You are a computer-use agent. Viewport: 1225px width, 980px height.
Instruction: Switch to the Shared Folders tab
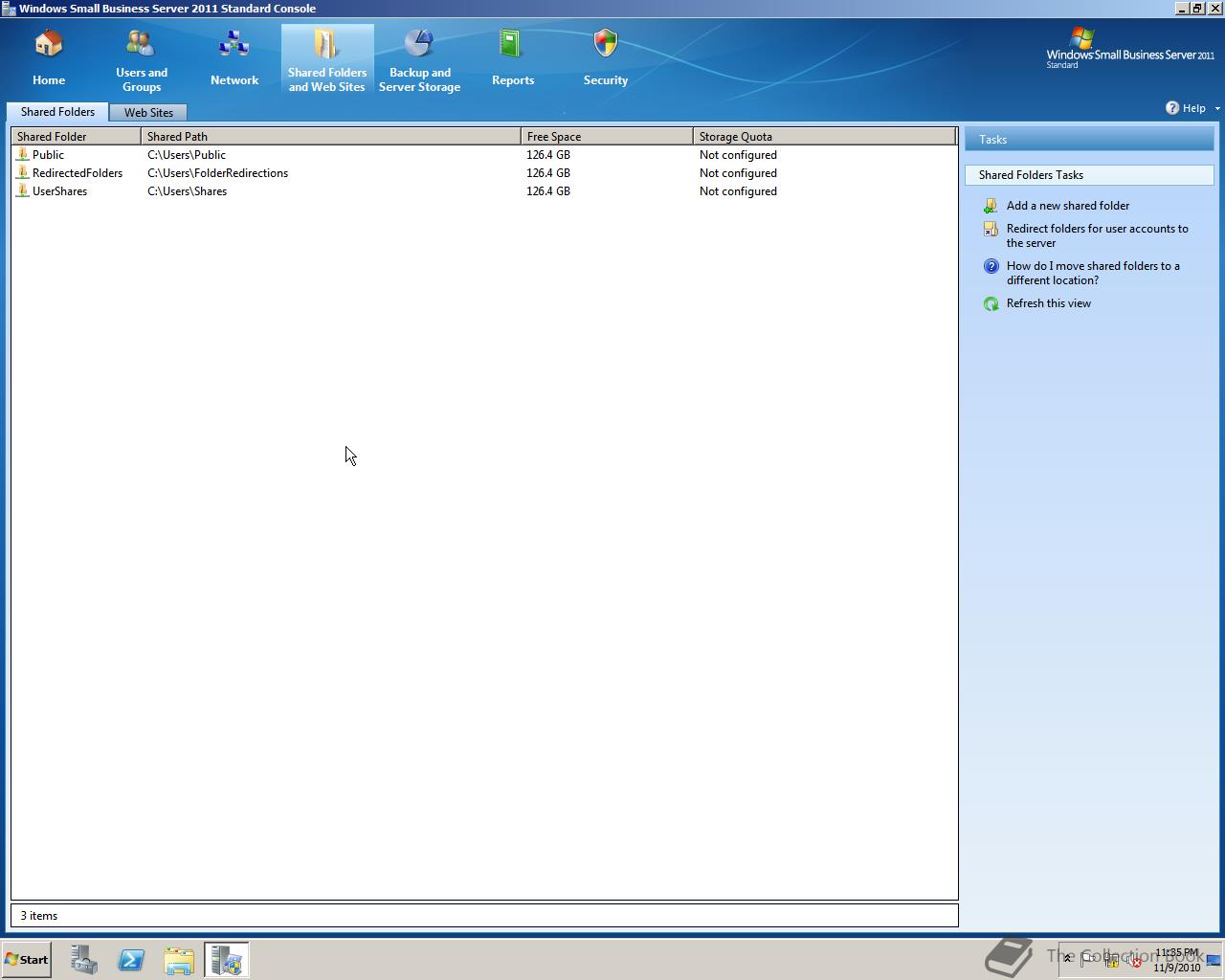point(57,112)
